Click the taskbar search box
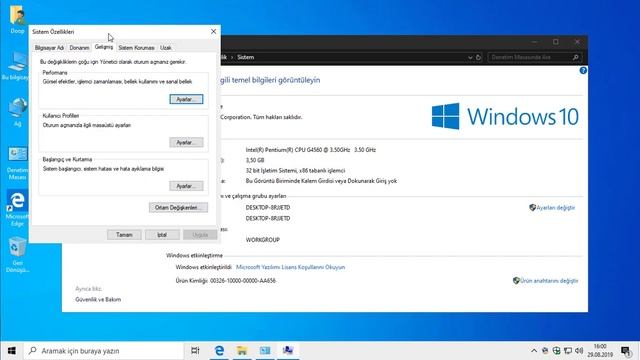Screen dimensions: 640x360 pos(104,351)
